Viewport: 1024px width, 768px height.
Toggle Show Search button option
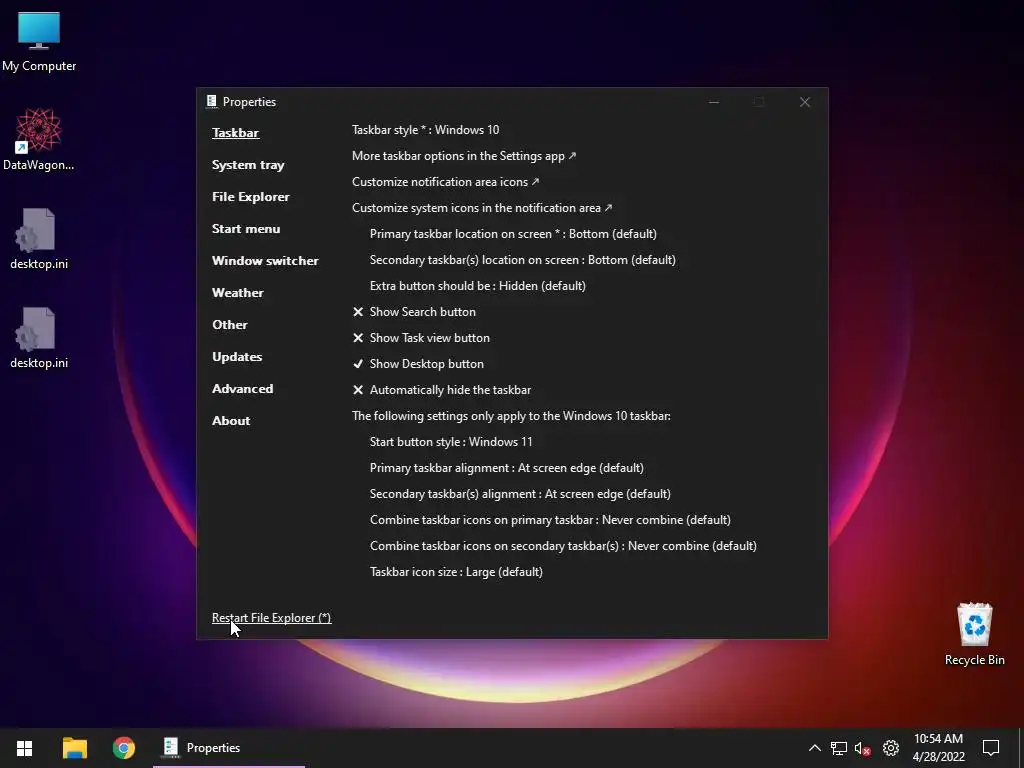tap(414, 312)
